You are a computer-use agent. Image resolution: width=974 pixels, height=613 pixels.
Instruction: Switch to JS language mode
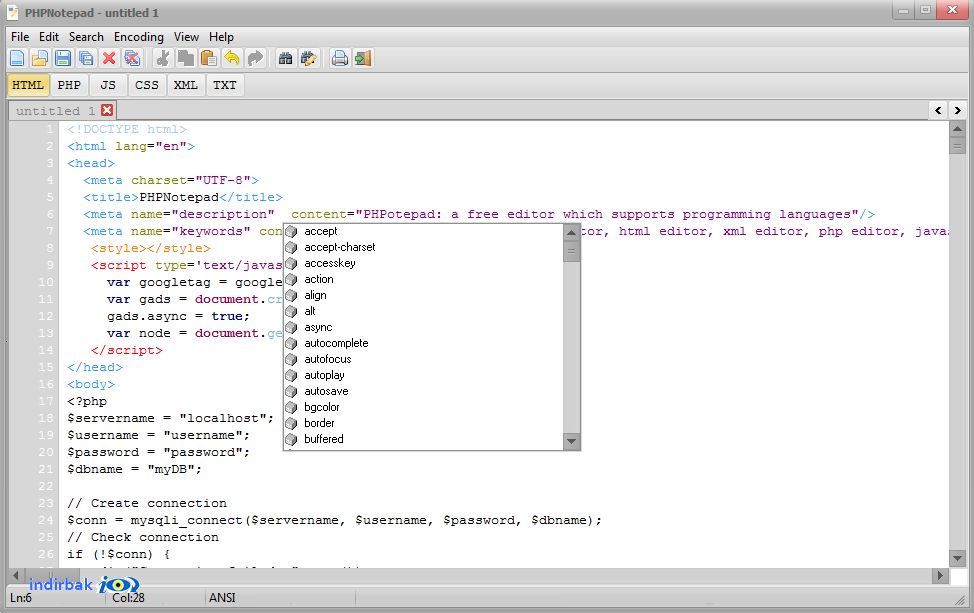click(108, 85)
